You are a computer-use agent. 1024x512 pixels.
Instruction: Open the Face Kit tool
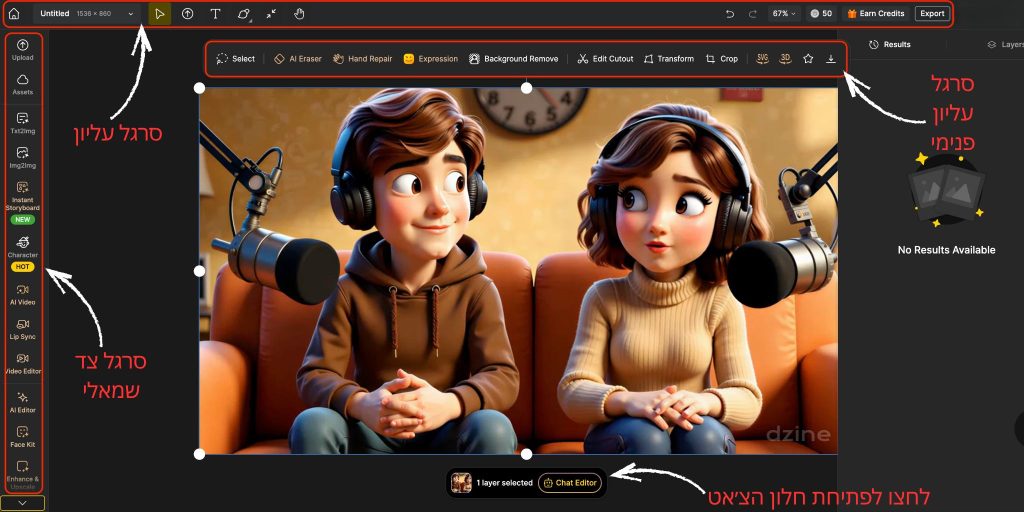tap(23, 436)
